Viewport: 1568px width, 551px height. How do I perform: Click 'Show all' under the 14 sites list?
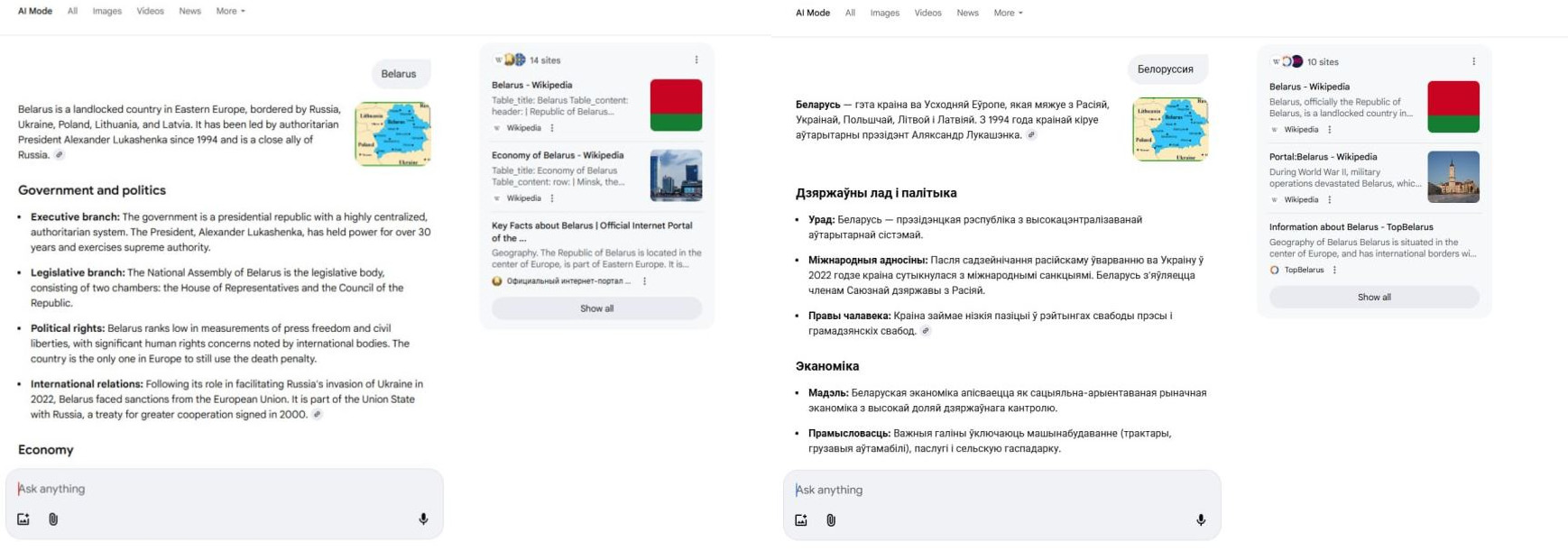[596, 308]
